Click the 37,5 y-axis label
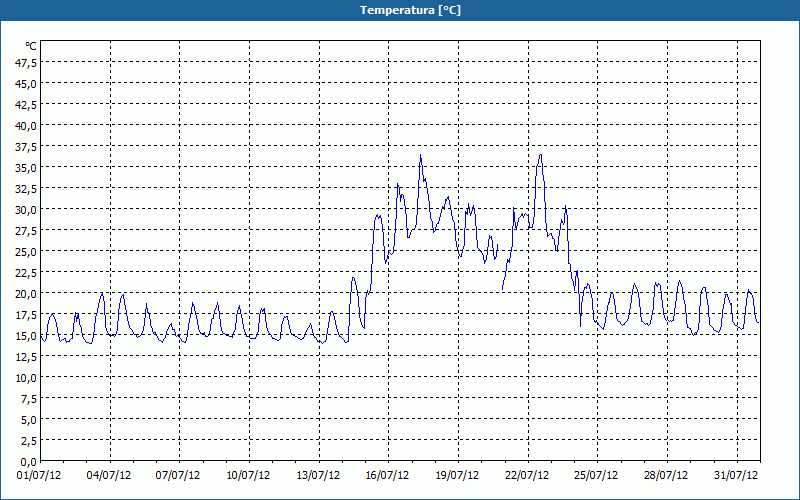The image size is (800, 500). coord(26,147)
